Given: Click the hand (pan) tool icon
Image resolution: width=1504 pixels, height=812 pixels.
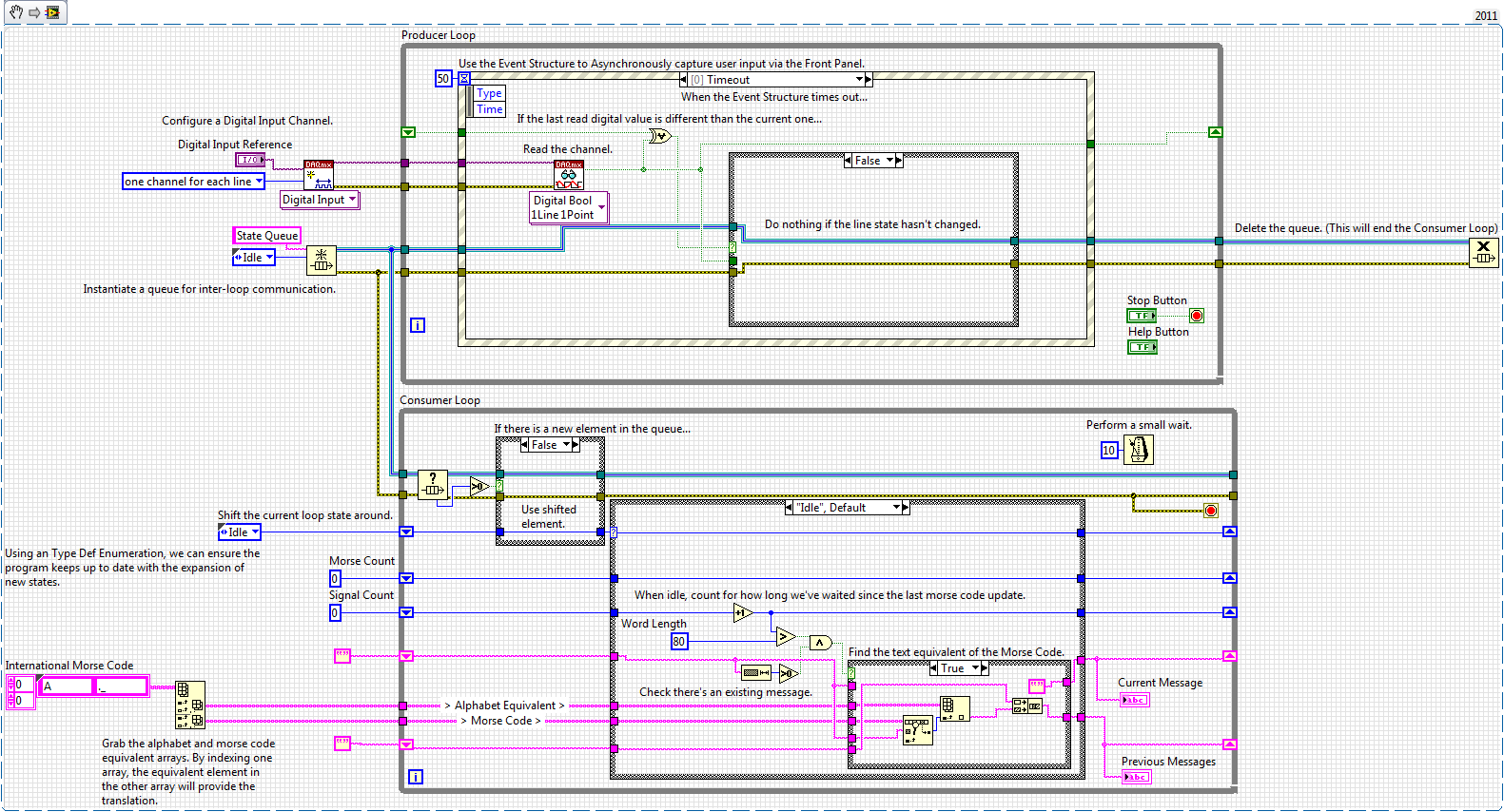Looking at the screenshot, I should point(15,12).
